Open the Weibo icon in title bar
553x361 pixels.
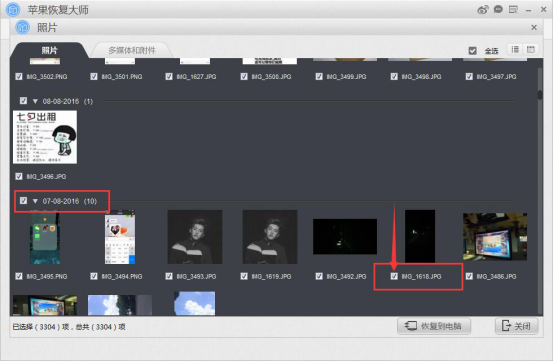pyautogui.click(x=483, y=10)
